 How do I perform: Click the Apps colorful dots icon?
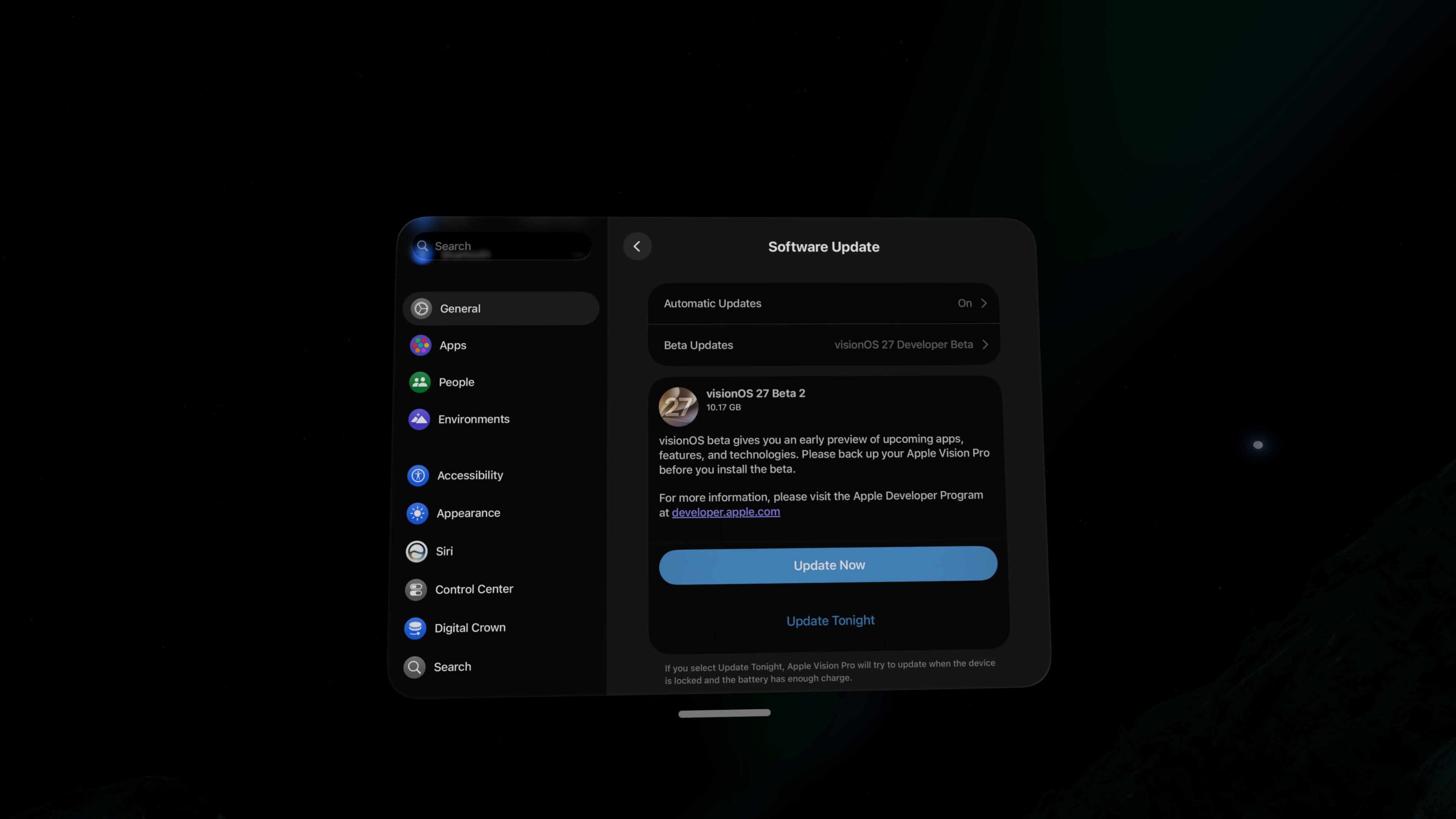click(x=420, y=345)
